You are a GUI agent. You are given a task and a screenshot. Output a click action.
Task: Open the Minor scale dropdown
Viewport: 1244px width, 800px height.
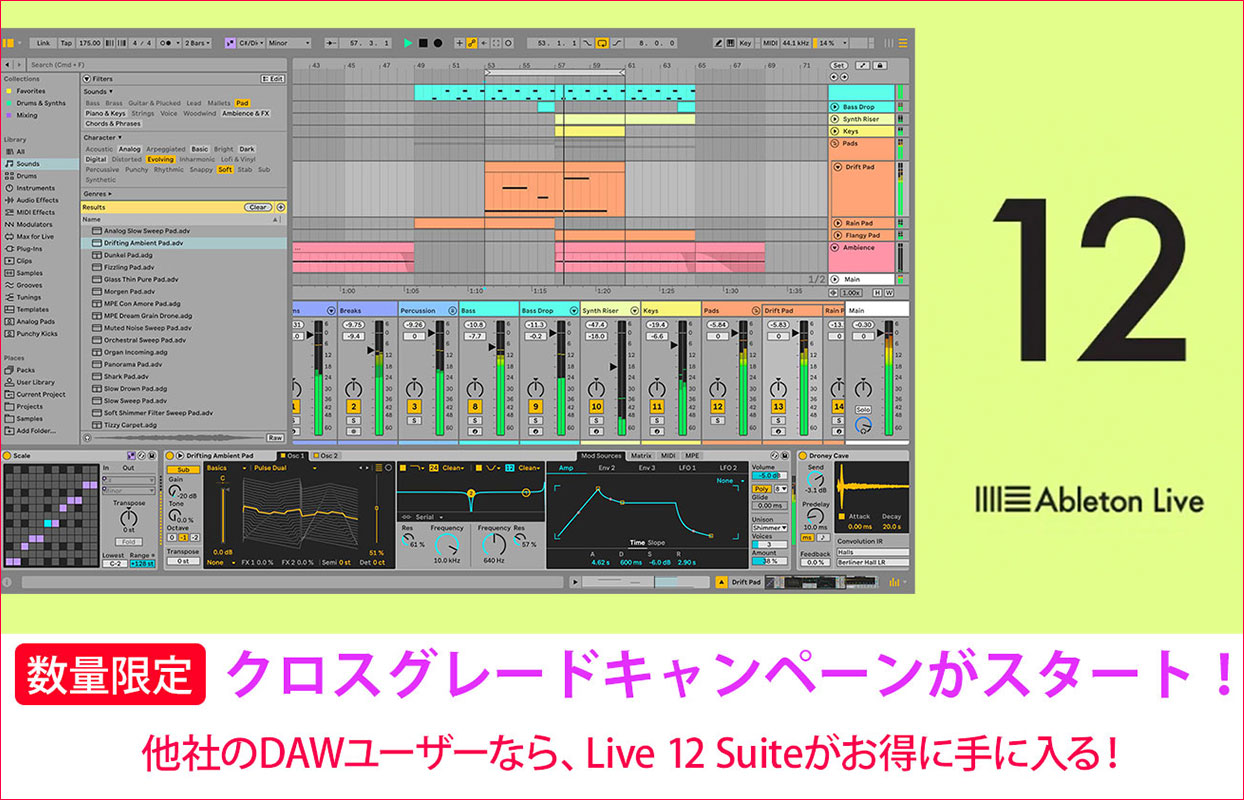point(289,43)
